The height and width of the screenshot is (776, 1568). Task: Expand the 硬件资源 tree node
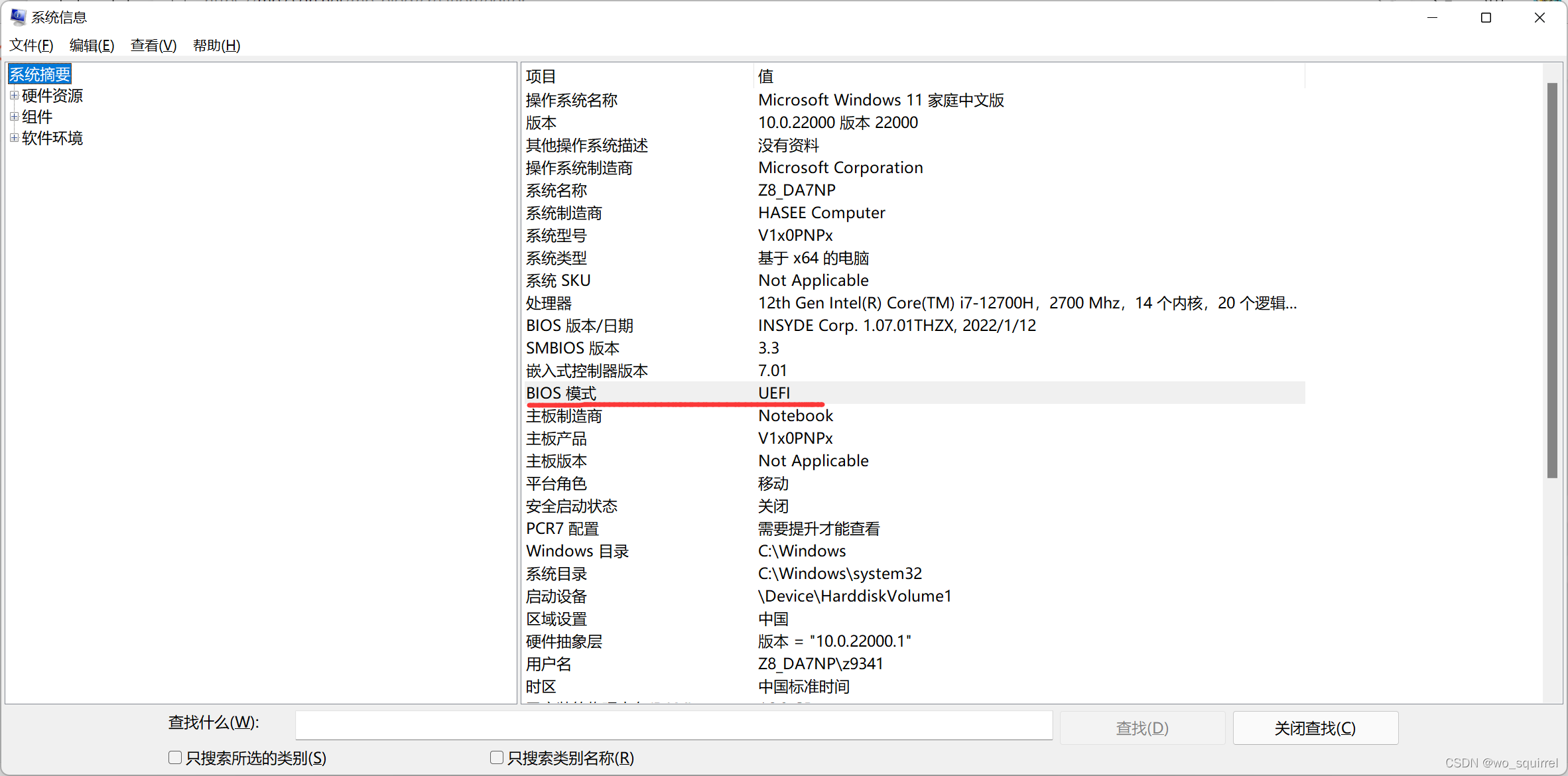(14, 96)
